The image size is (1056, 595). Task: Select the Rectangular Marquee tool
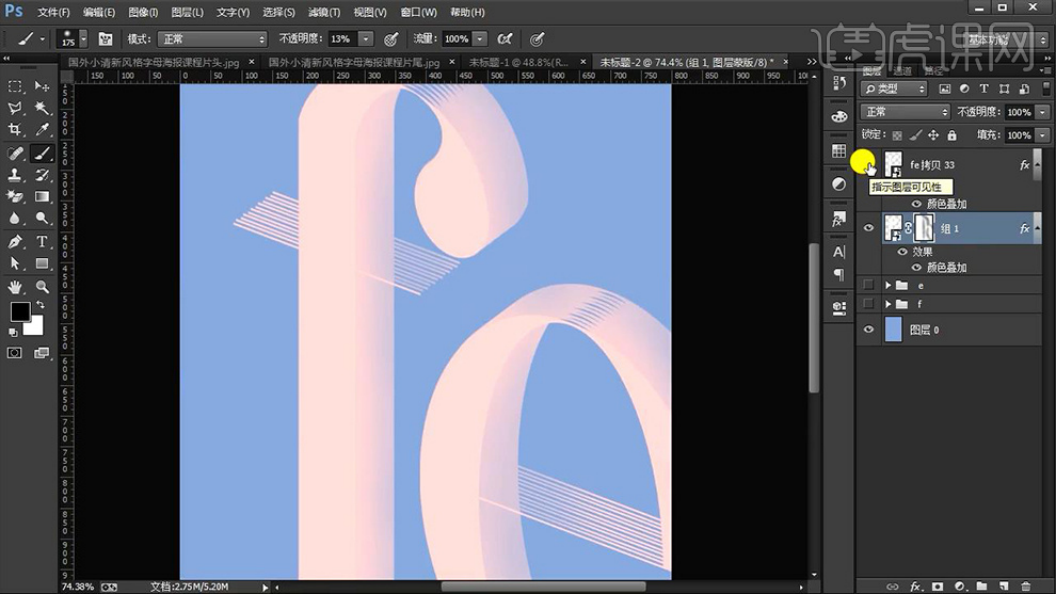(15, 87)
